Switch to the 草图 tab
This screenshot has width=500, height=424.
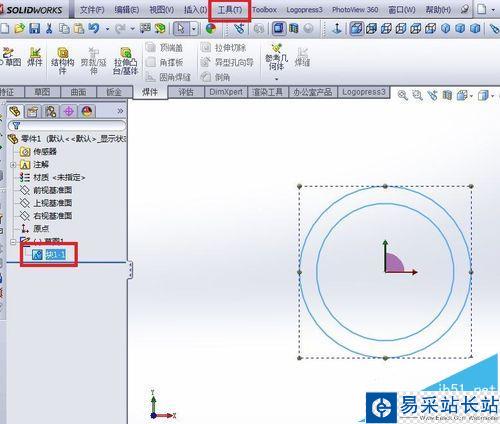(43, 92)
